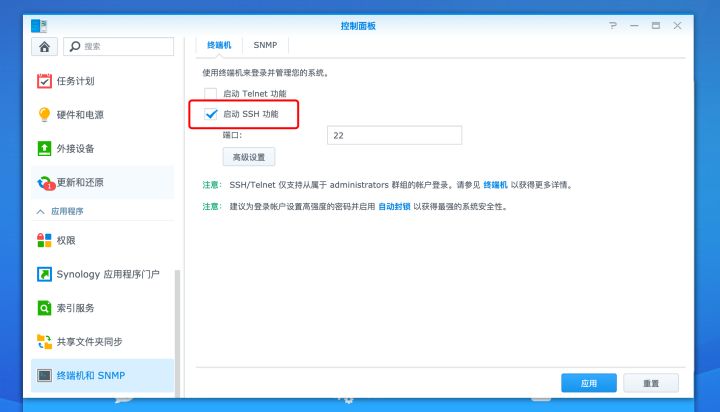Click the Advanced Settings (高级设置) button
This screenshot has width=720, height=412.
(x=248, y=157)
